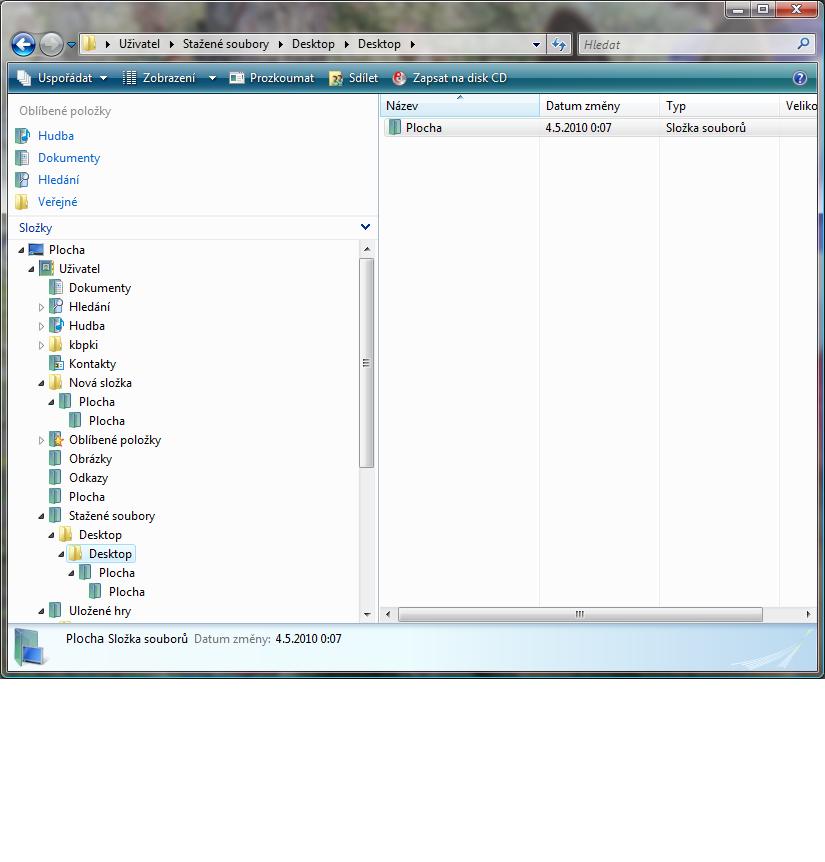Sort by Typ column header
The image size is (825, 862).
(719, 106)
